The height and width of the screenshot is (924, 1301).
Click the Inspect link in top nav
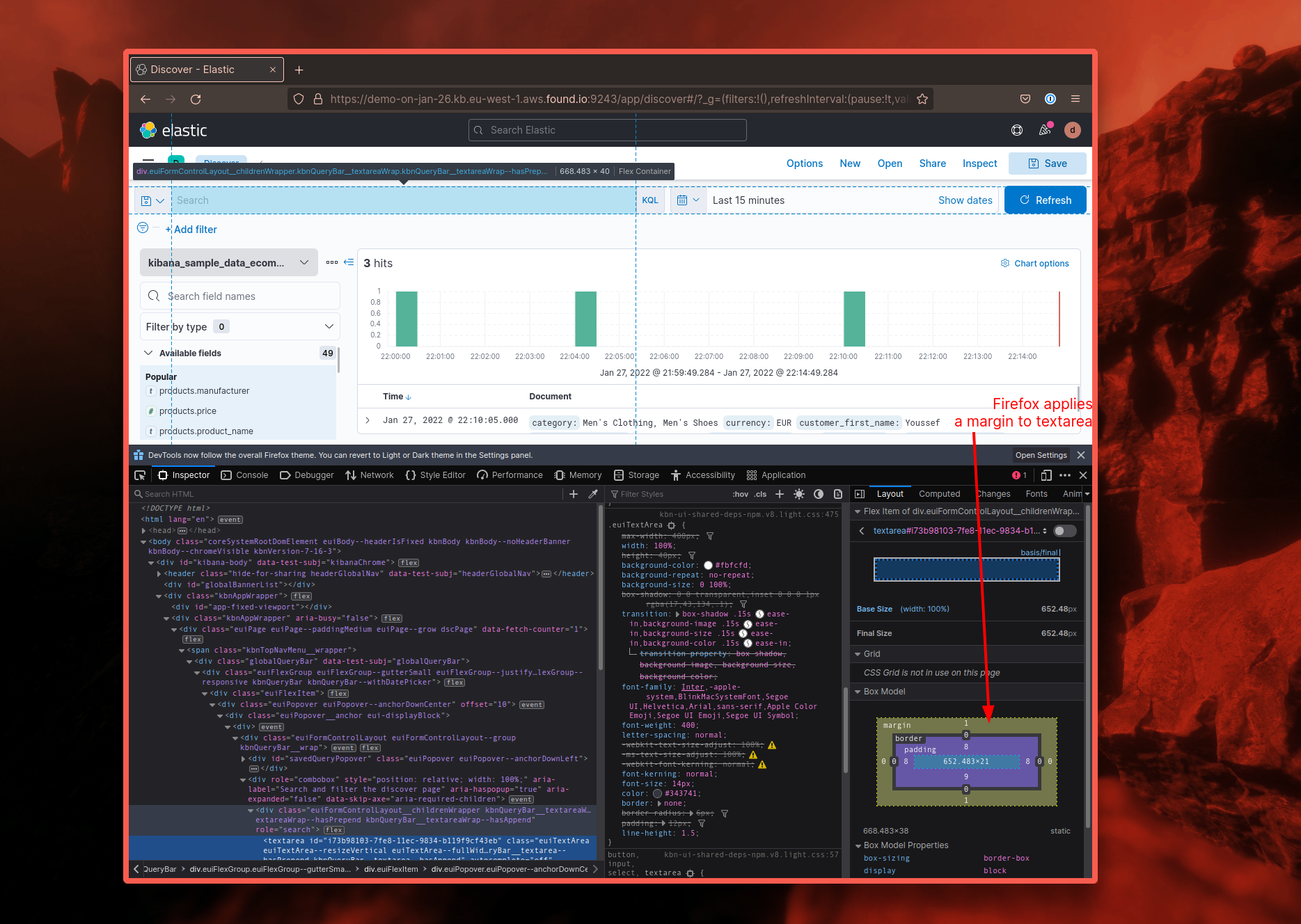click(979, 164)
